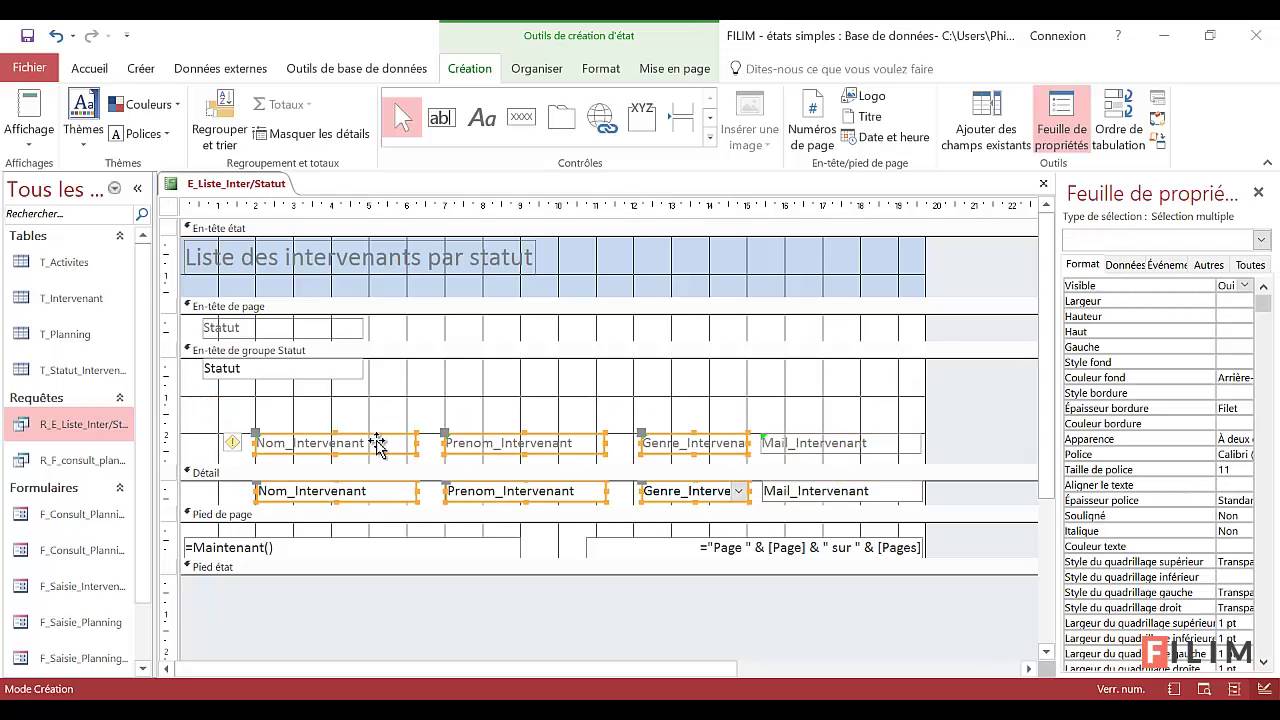
Task: Collapse the Requêtes group
Action: pyautogui.click(x=120, y=398)
